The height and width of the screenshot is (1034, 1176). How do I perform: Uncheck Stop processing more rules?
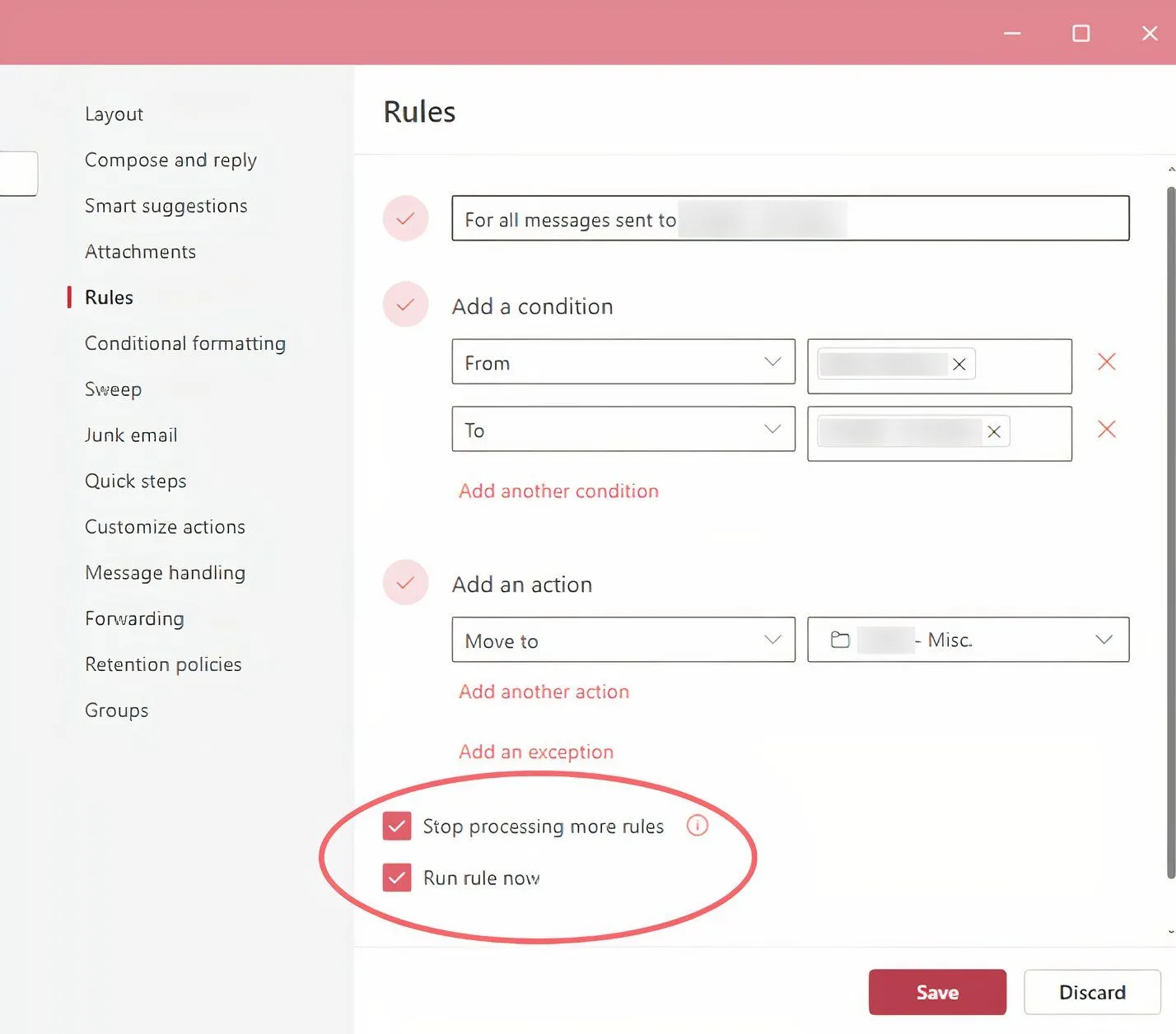point(398,826)
